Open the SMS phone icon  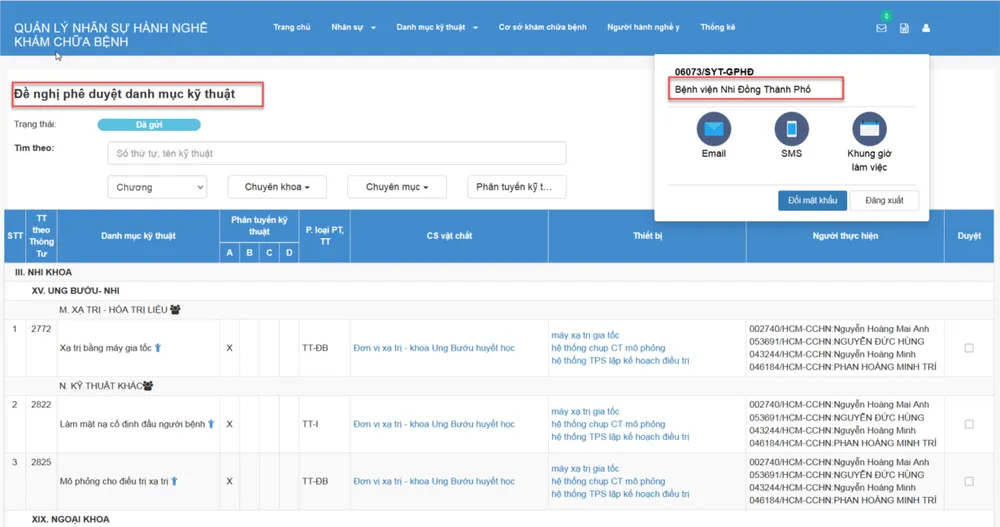791,129
